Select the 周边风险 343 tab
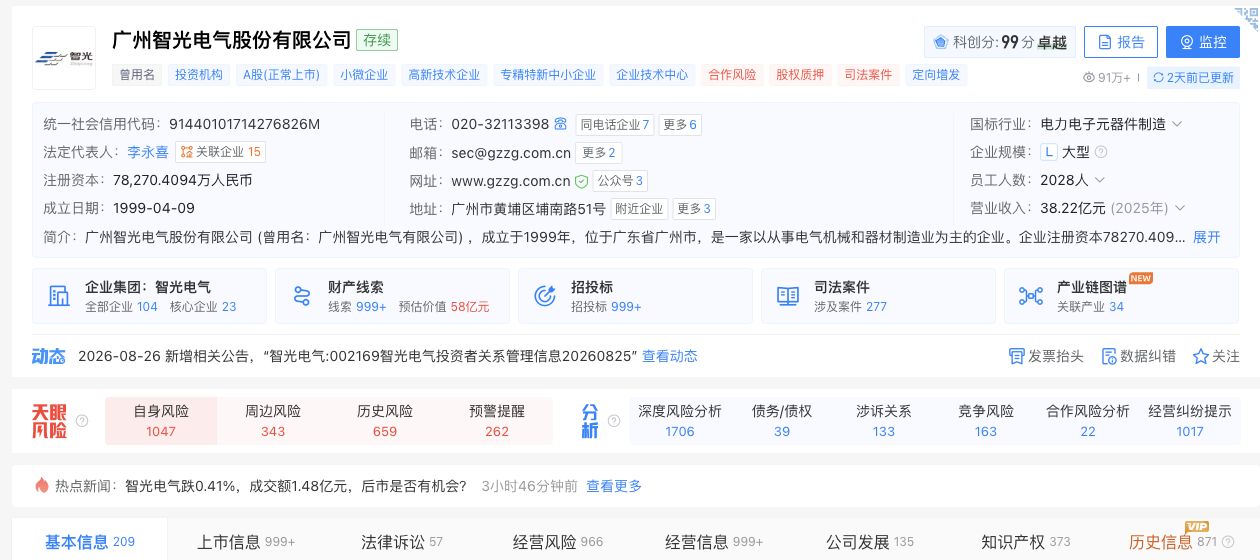 pos(273,421)
